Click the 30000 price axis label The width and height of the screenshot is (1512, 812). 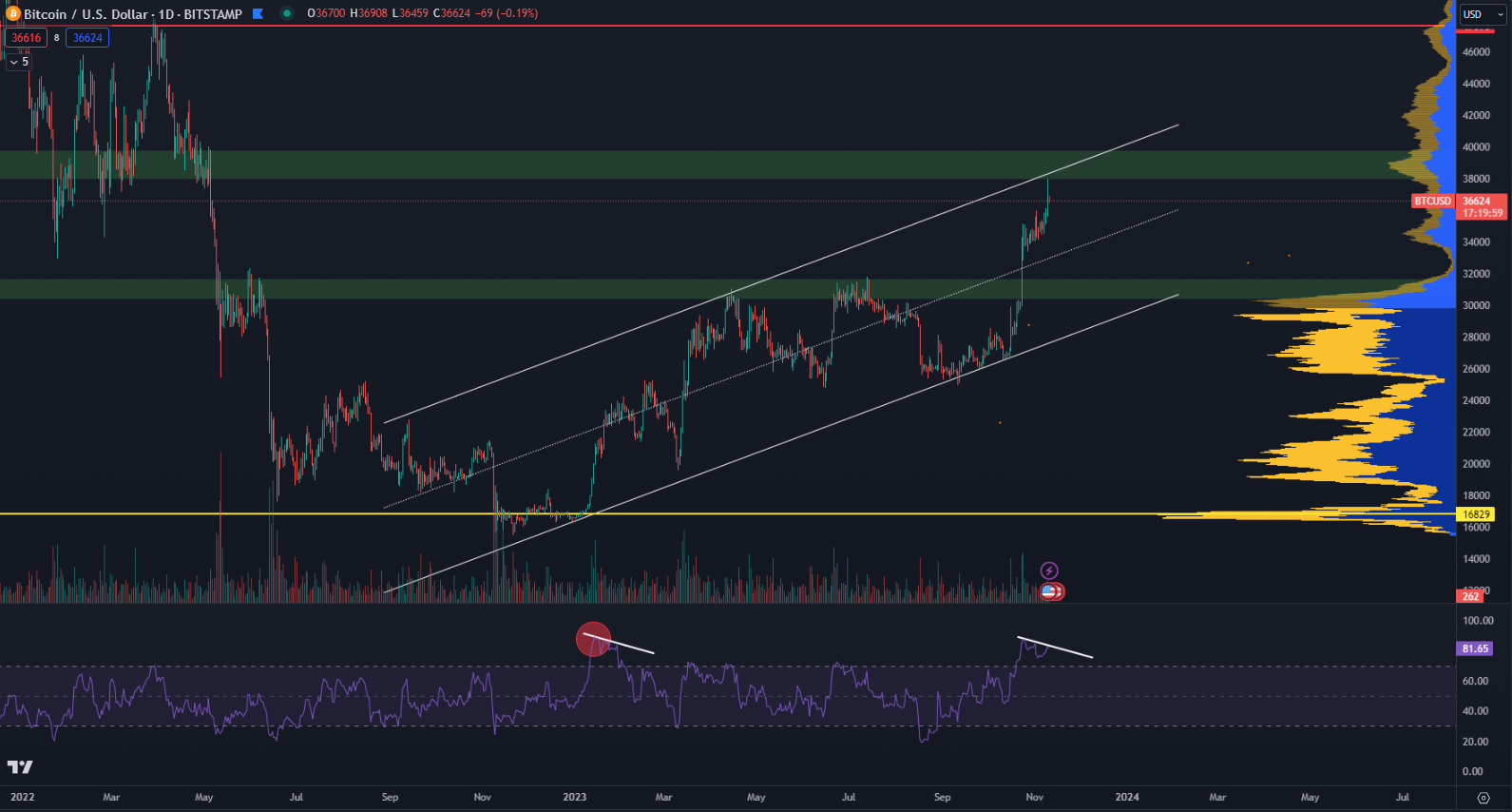click(1476, 305)
